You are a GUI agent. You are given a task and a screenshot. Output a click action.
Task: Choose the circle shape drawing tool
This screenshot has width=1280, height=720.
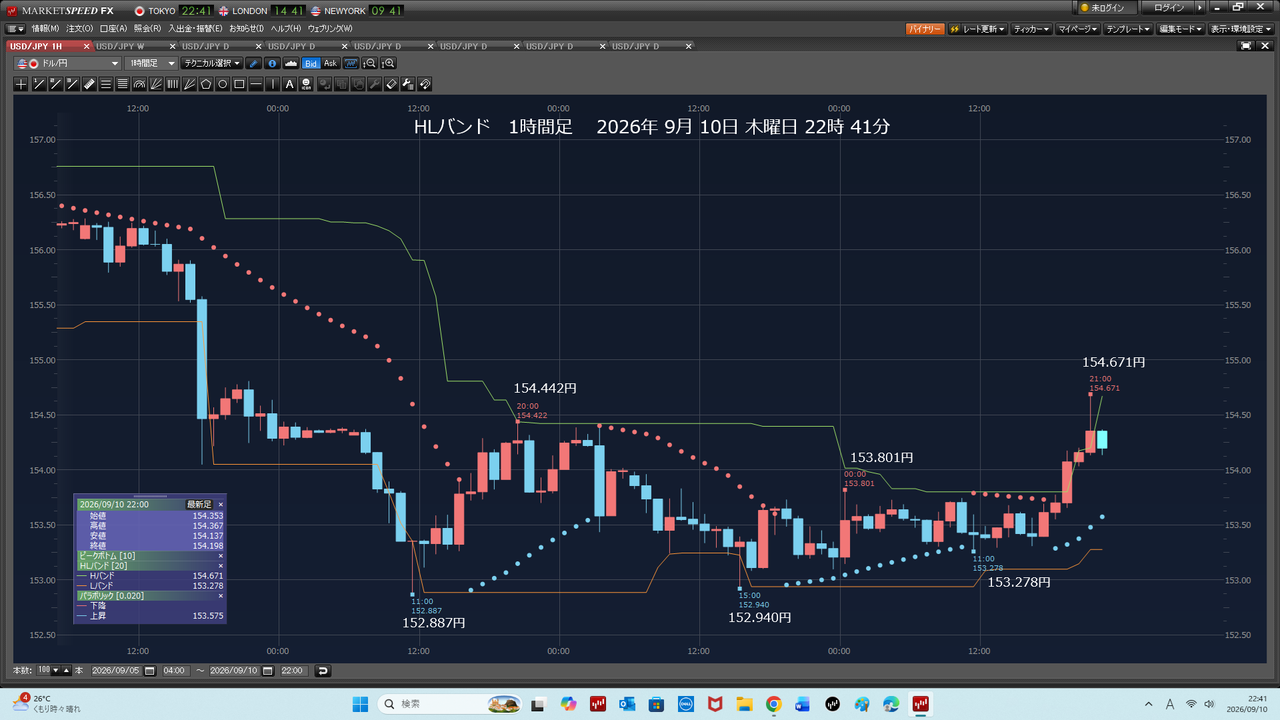223,84
